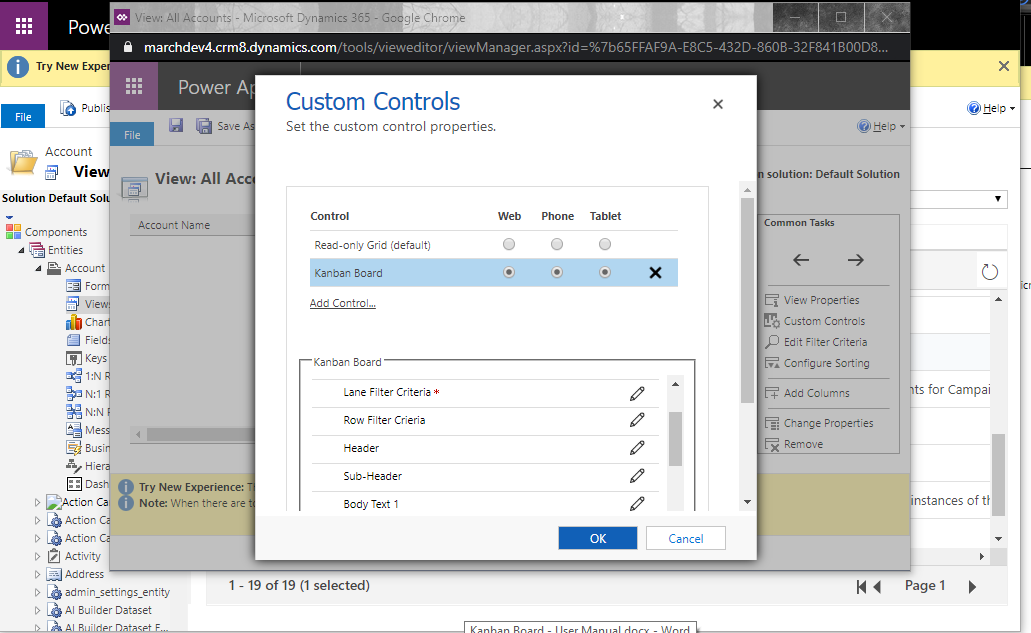Remove the Kanban Board control with X

(x=655, y=273)
